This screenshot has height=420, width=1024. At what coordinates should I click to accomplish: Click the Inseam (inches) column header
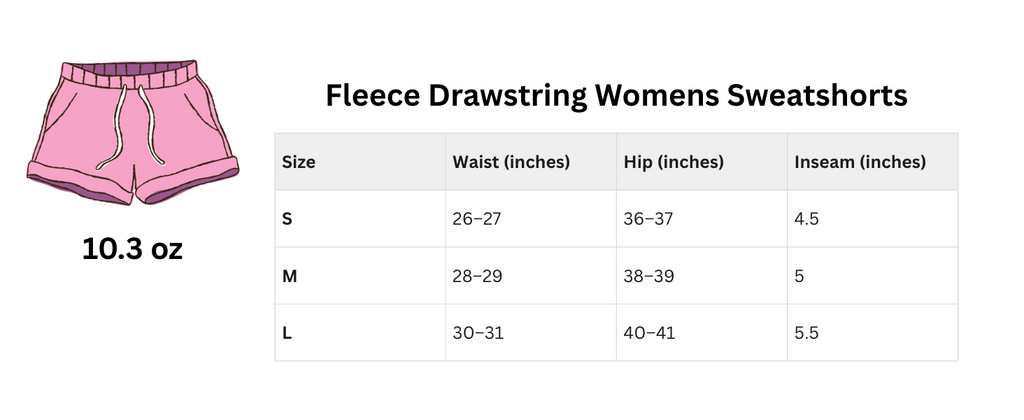pos(860,161)
